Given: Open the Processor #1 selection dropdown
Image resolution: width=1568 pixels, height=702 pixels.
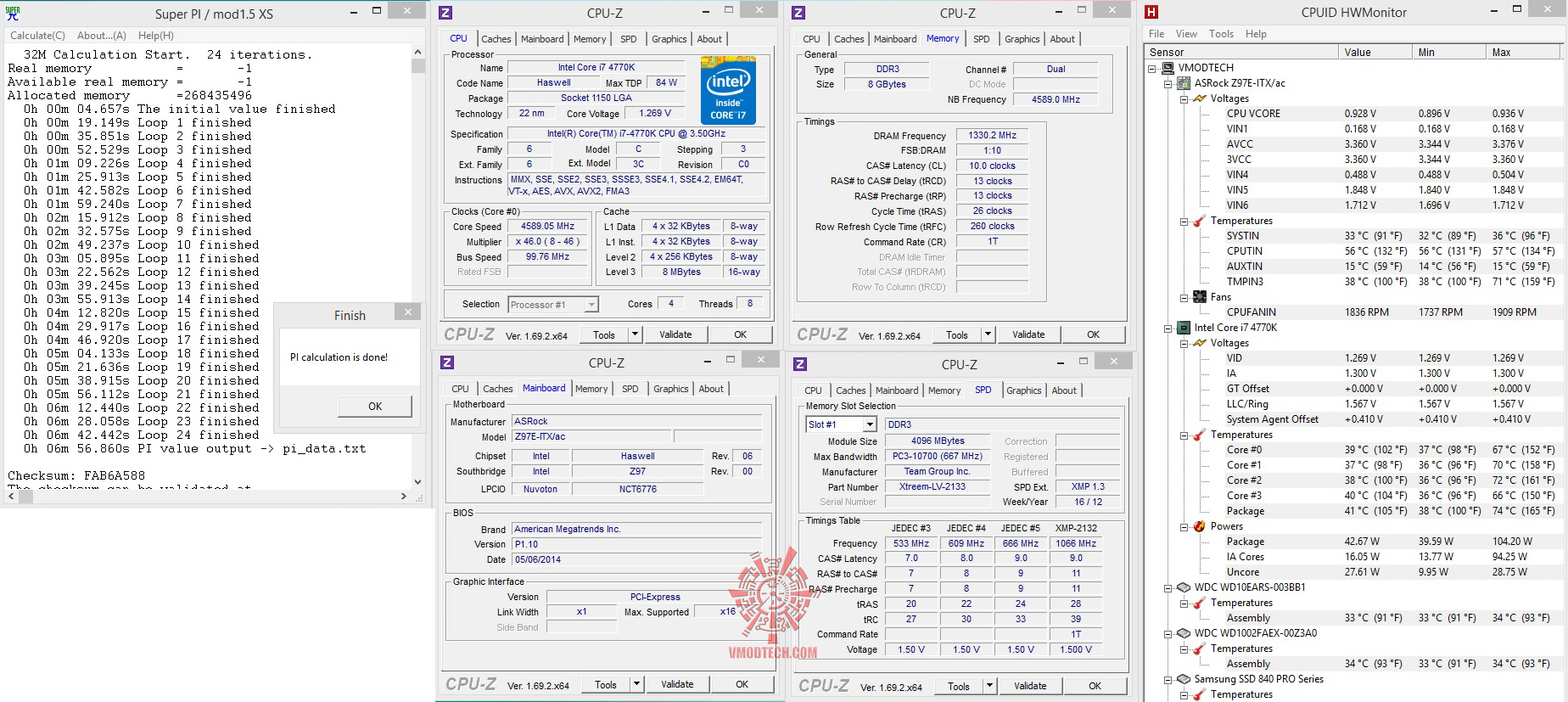Looking at the screenshot, I should pyautogui.click(x=591, y=305).
